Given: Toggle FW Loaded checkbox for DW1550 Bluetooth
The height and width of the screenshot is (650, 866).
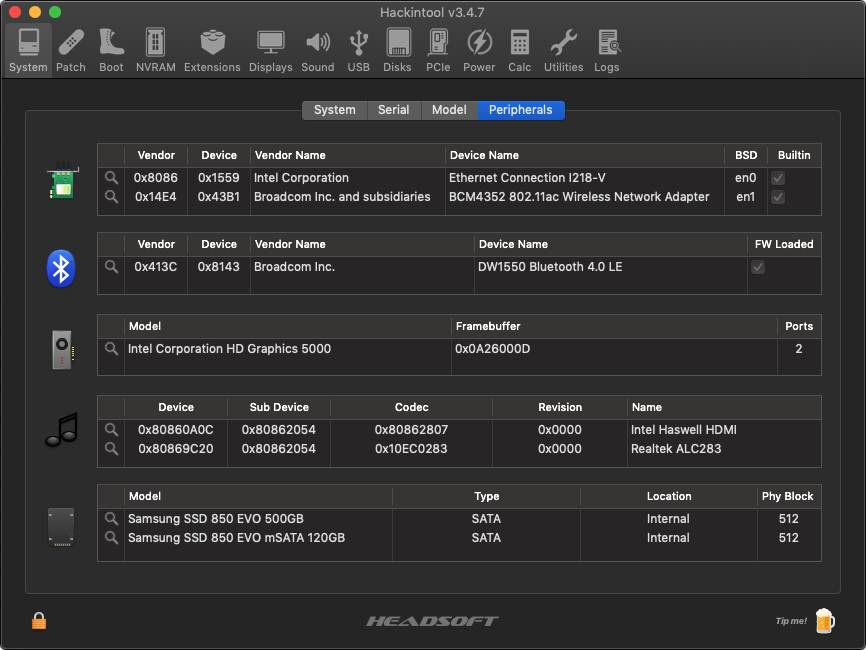Looking at the screenshot, I should point(758,267).
